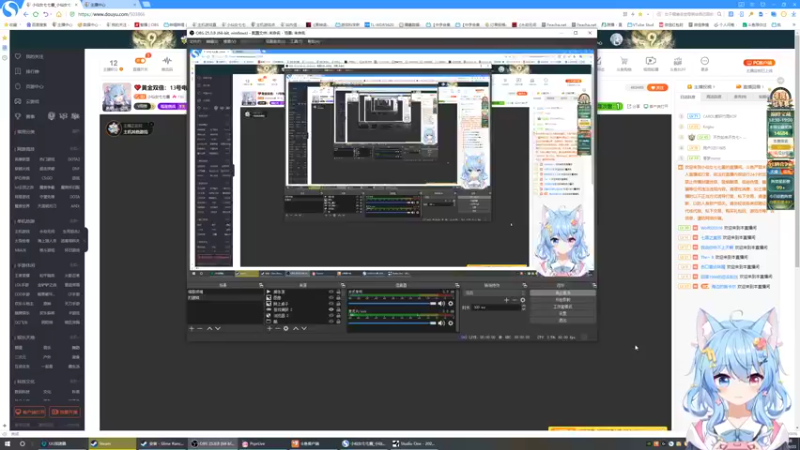The image size is (800, 450).
Task: Remove the selected scene with the Scenes minus
Action: [x=200, y=329]
